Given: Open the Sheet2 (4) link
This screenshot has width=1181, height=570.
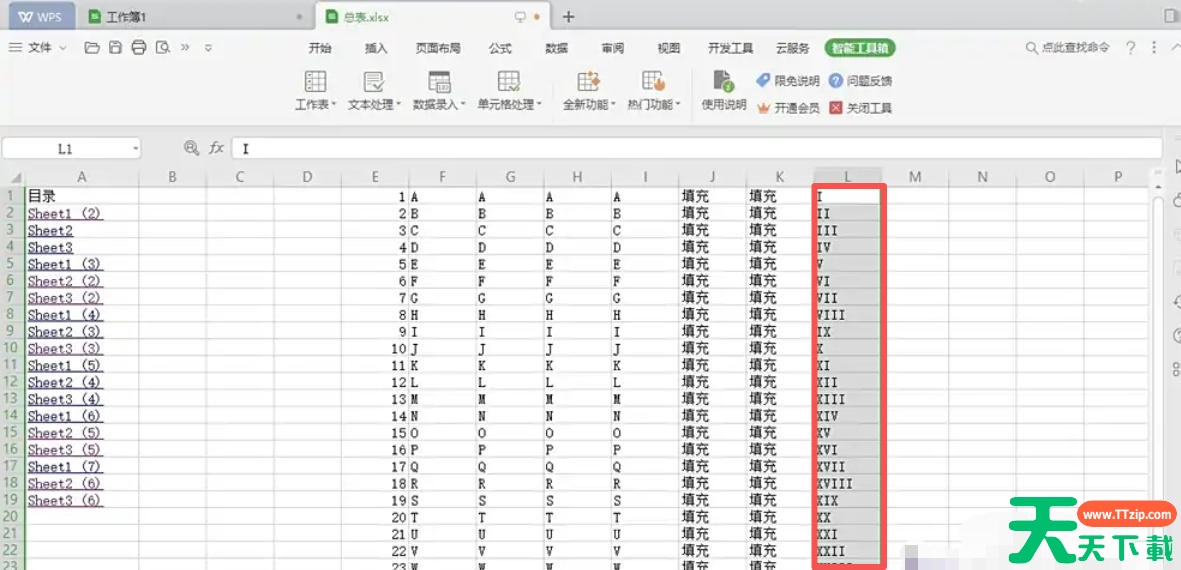Looking at the screenshot, I should (x=65, y=383).
